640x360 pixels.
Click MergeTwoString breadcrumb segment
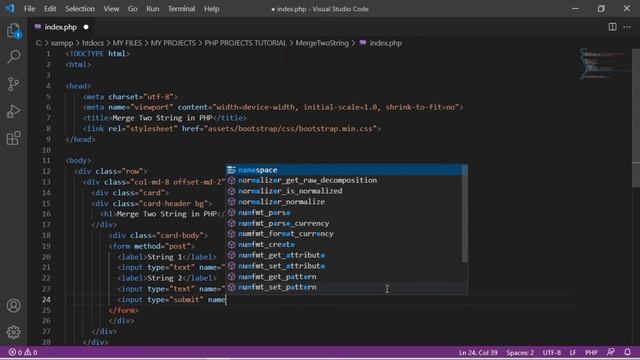[x=322, y=43]
